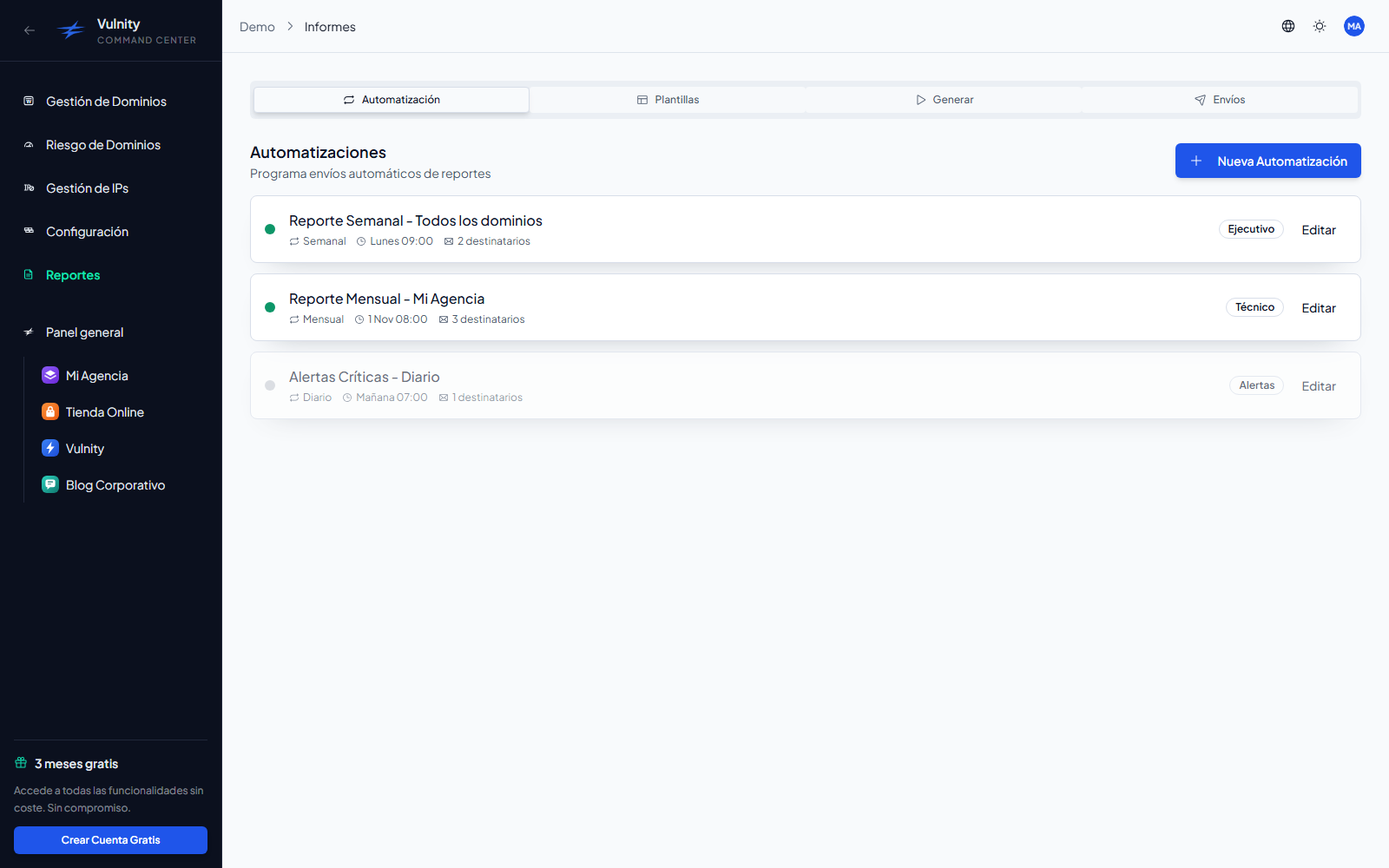Click the Vulnity blue bolt icon

pos(50,448)
